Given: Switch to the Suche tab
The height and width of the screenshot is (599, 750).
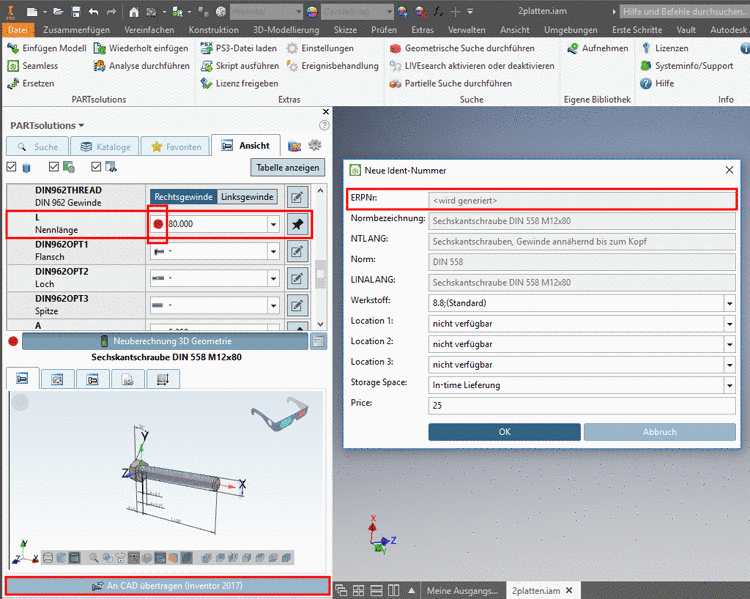Looking at the screenshot, I should [38, 146].
